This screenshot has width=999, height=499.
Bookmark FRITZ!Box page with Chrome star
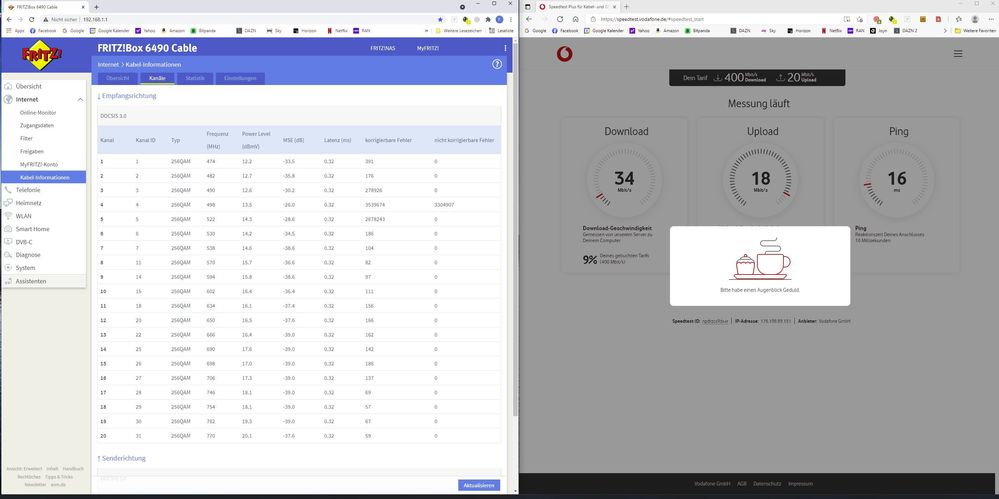point(440,20)
